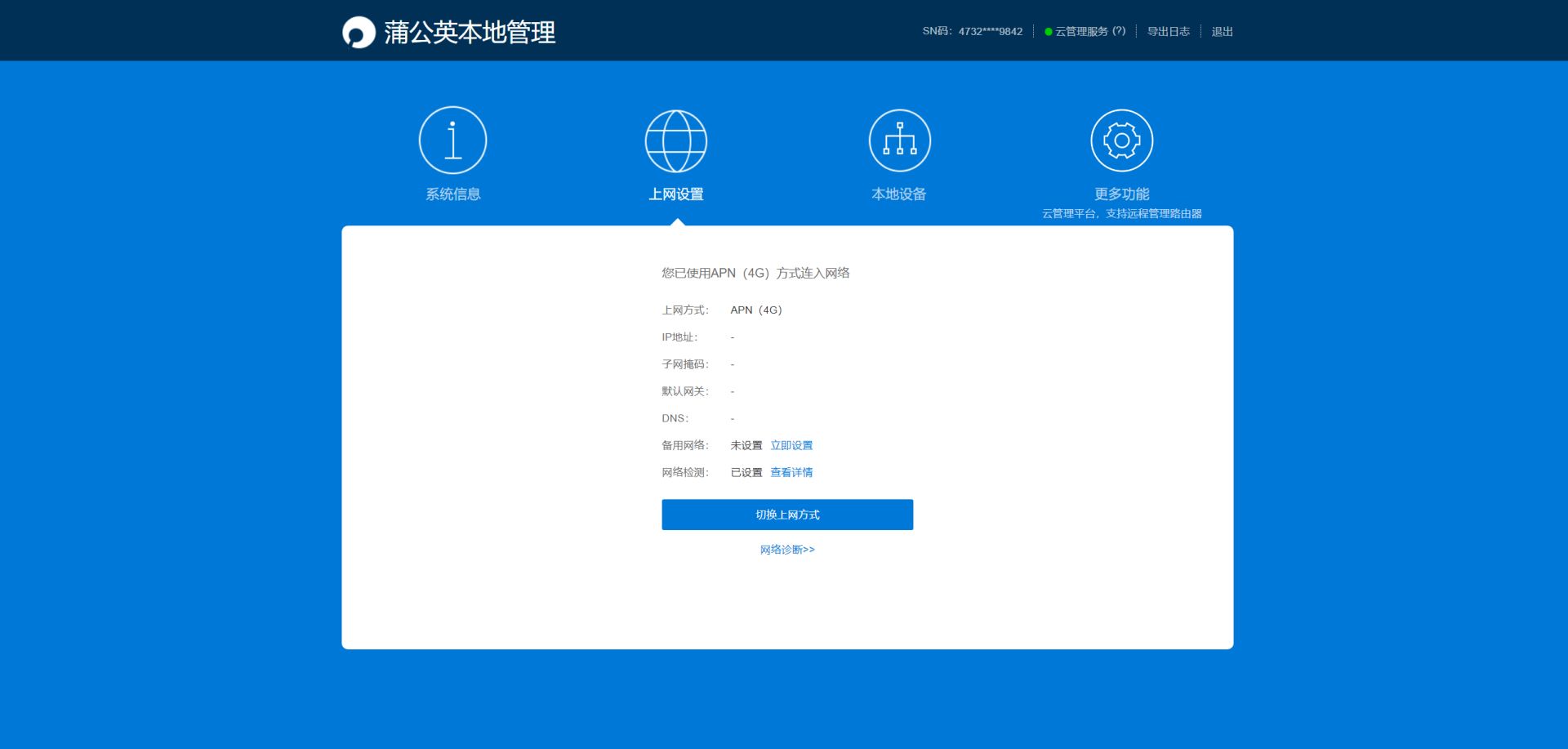Click the 更多功能 gear icon
The height and width of the screenshot is (749, 1568).
(1121, 140)
